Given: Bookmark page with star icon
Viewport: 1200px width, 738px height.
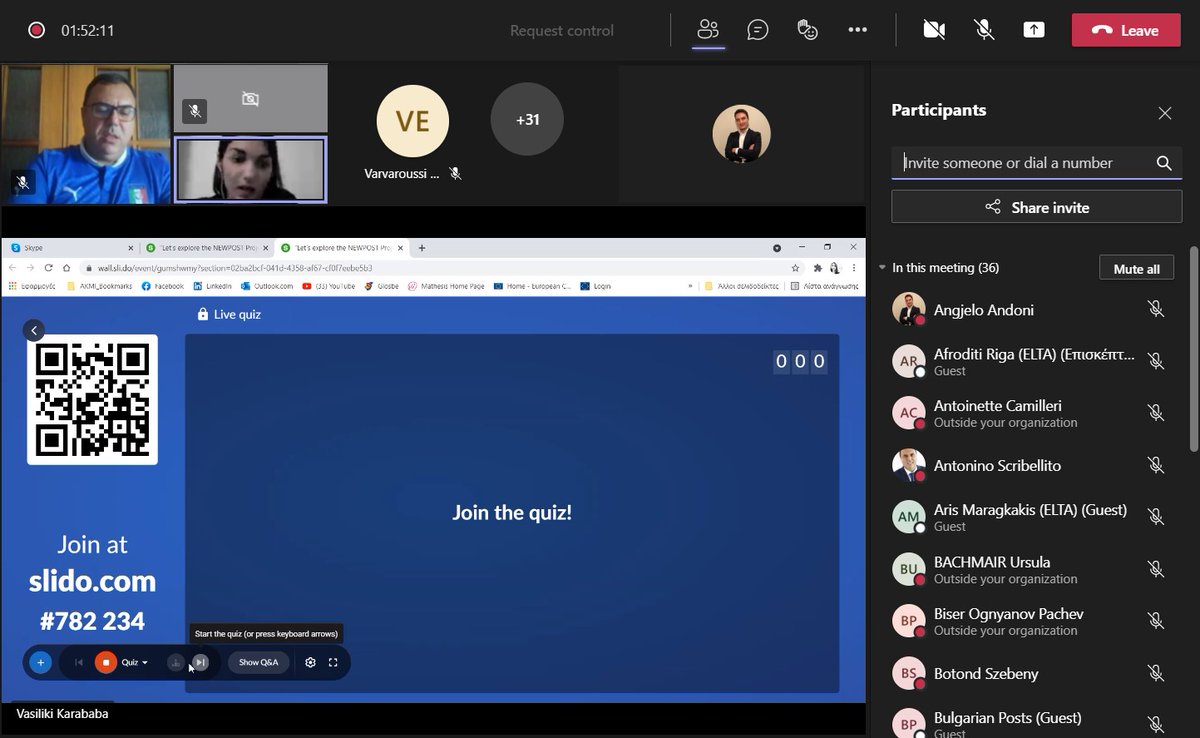Looking at the screenshot, I should [x=795, y=268].
